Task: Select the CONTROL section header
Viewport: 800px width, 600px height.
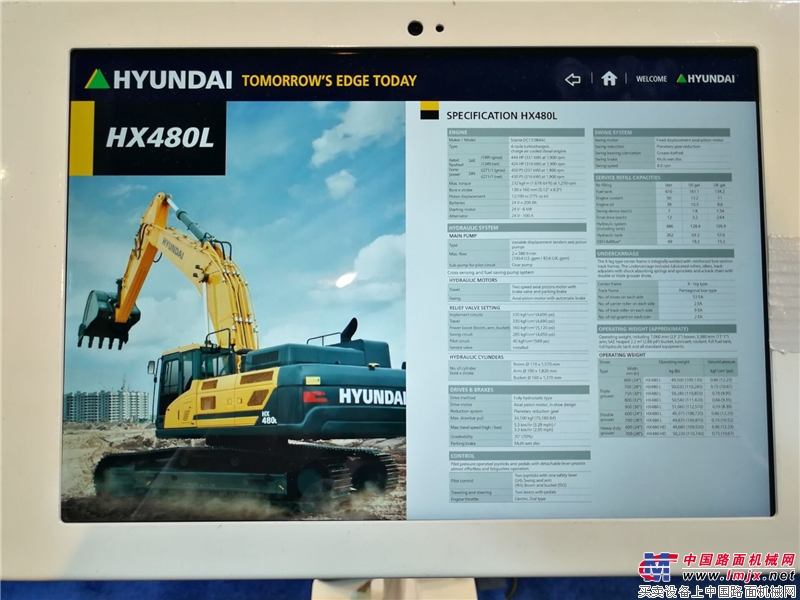Action: (519, 455)
